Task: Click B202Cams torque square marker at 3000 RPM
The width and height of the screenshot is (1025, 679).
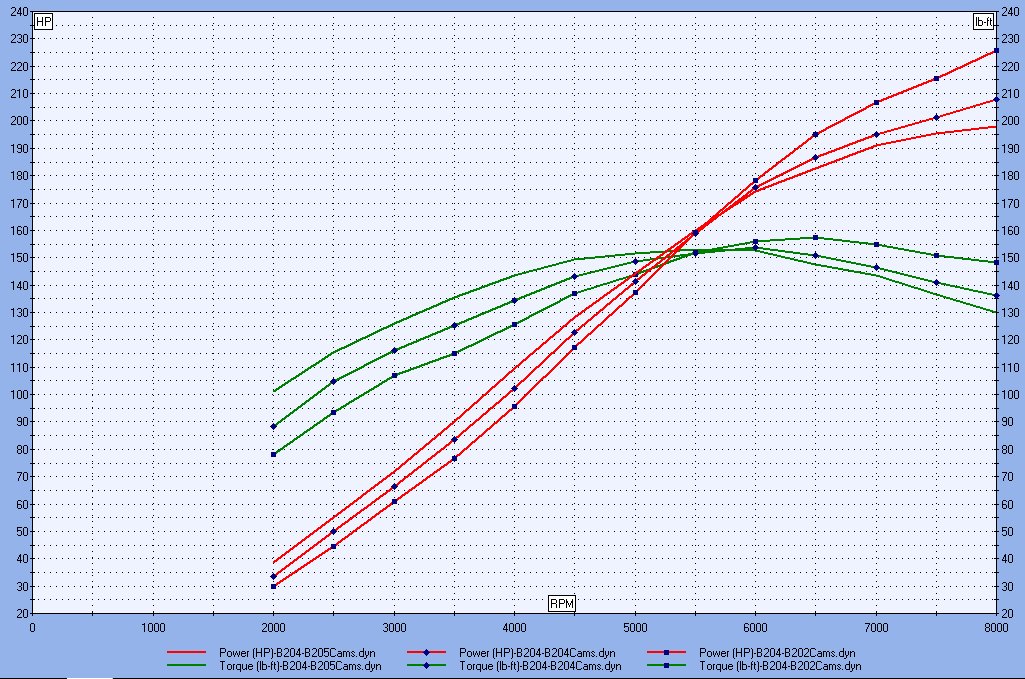Action: [394, 375]
